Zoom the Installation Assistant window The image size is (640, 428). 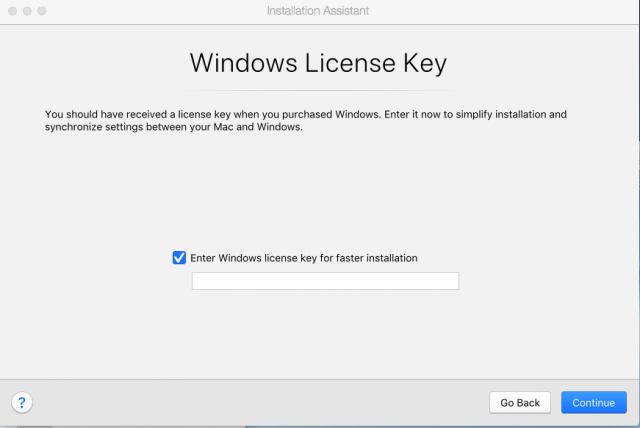[x=42, y=11]
